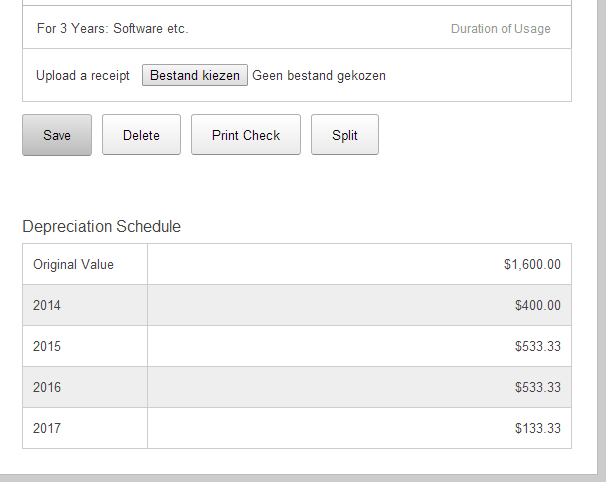The width and height of the screenshot is (606, 482).
Task: Select the Original Value row label
Action: [73, 264]
